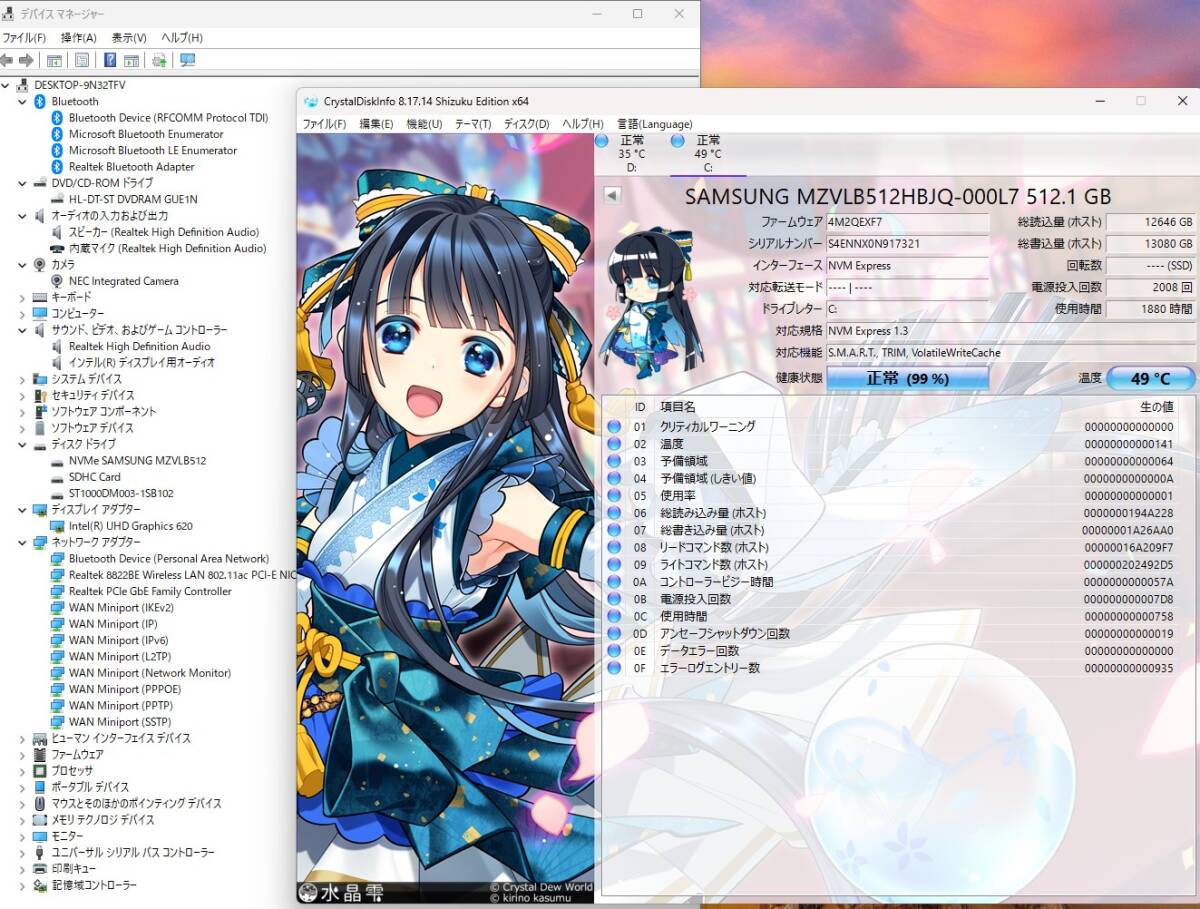Collapse the Bluetooth category in Device Manager

(x=22, y=100)
